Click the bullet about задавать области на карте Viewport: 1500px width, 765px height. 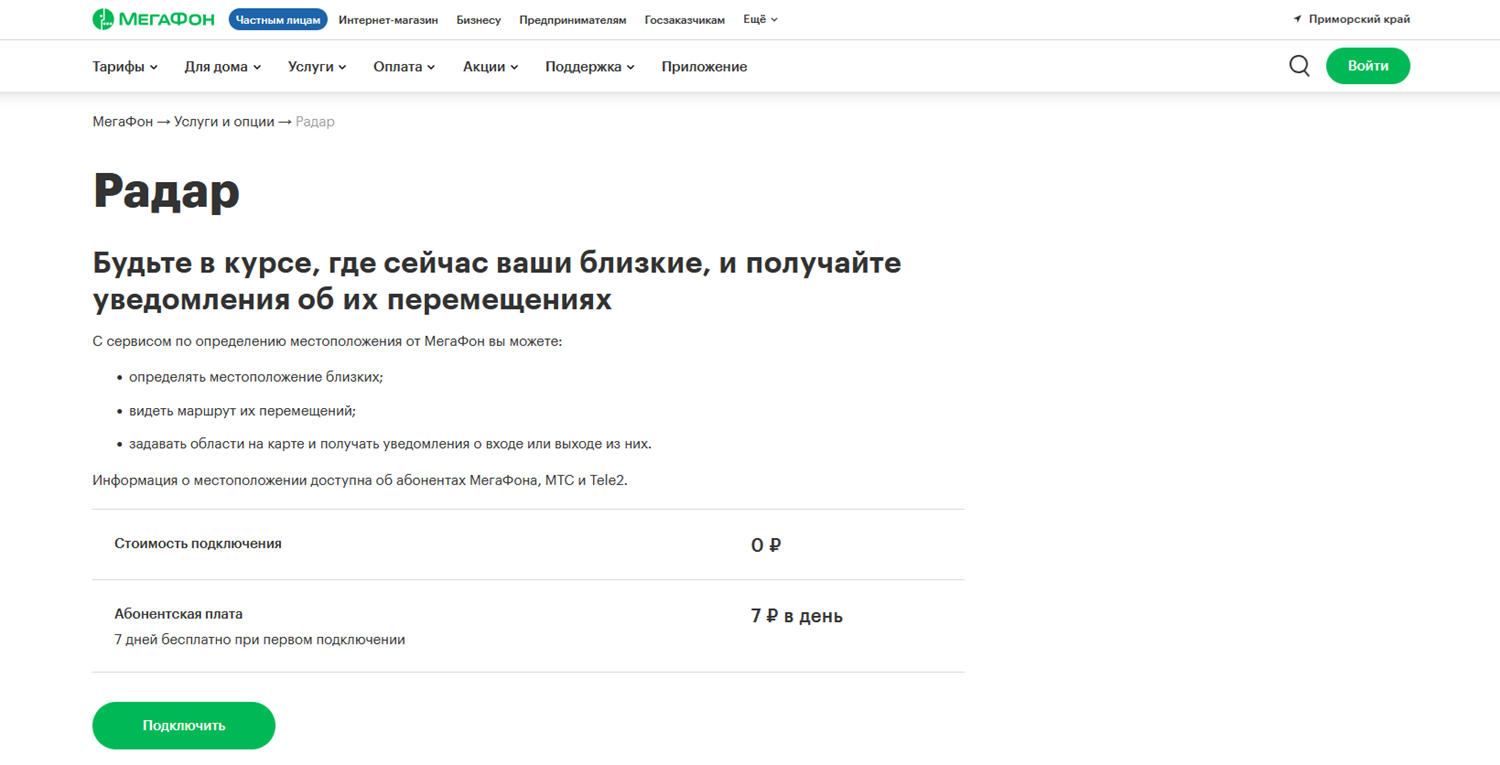(390, 444)
